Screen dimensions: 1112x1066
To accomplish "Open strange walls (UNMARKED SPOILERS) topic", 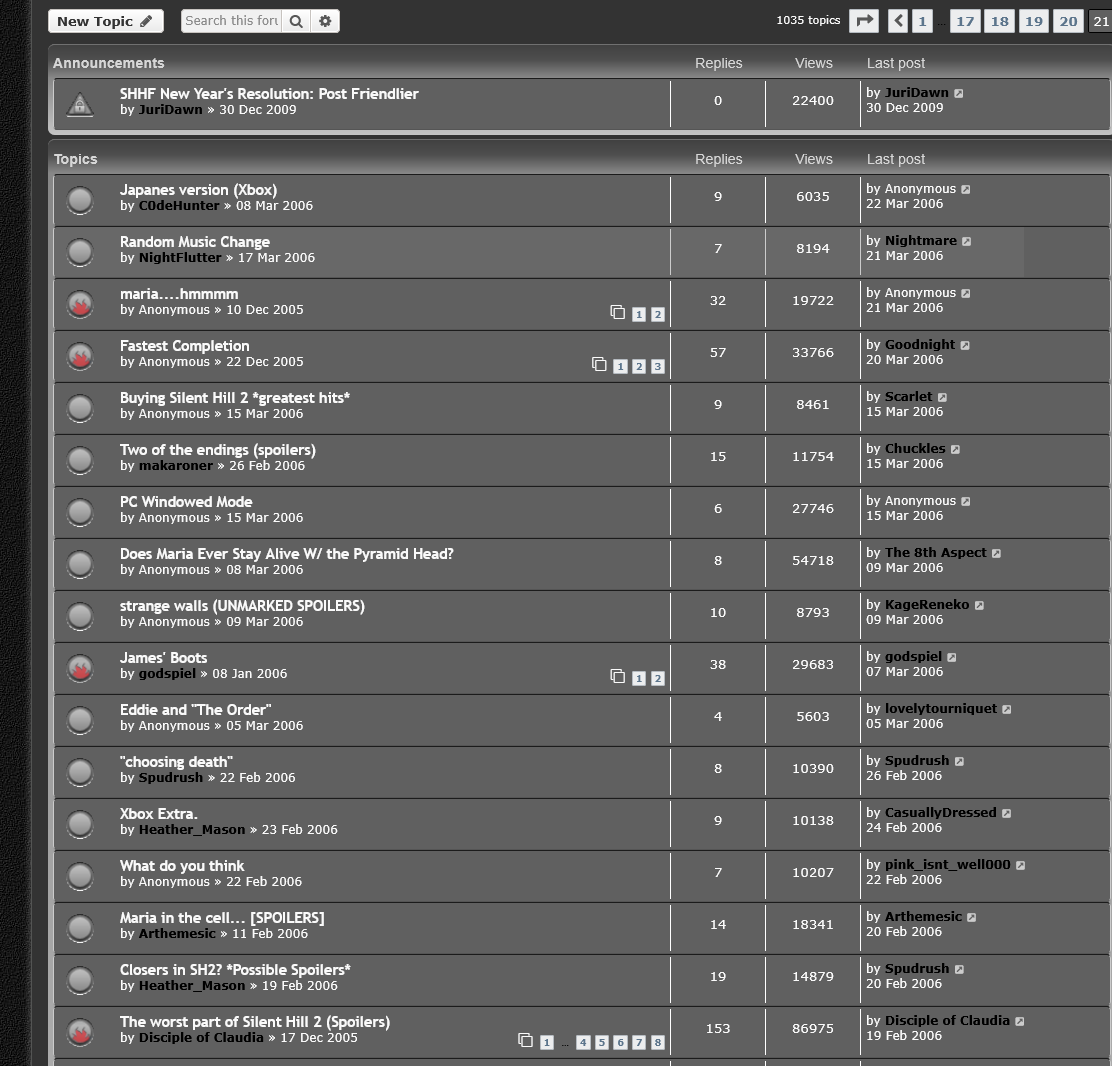I will point(242,606).
